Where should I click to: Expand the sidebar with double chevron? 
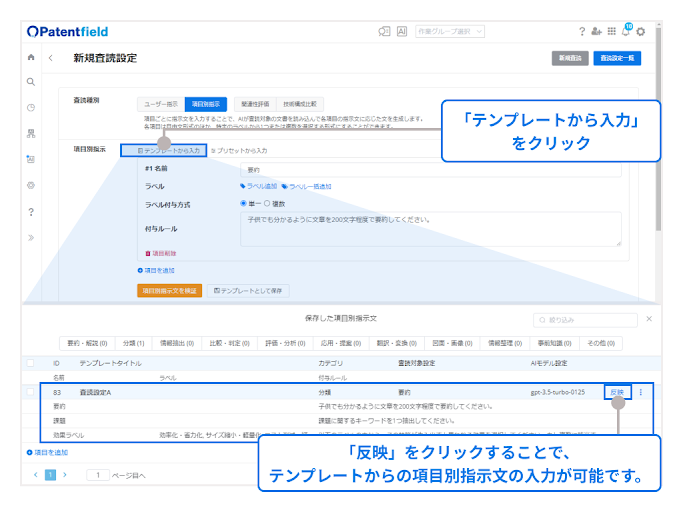pos(31,237)
